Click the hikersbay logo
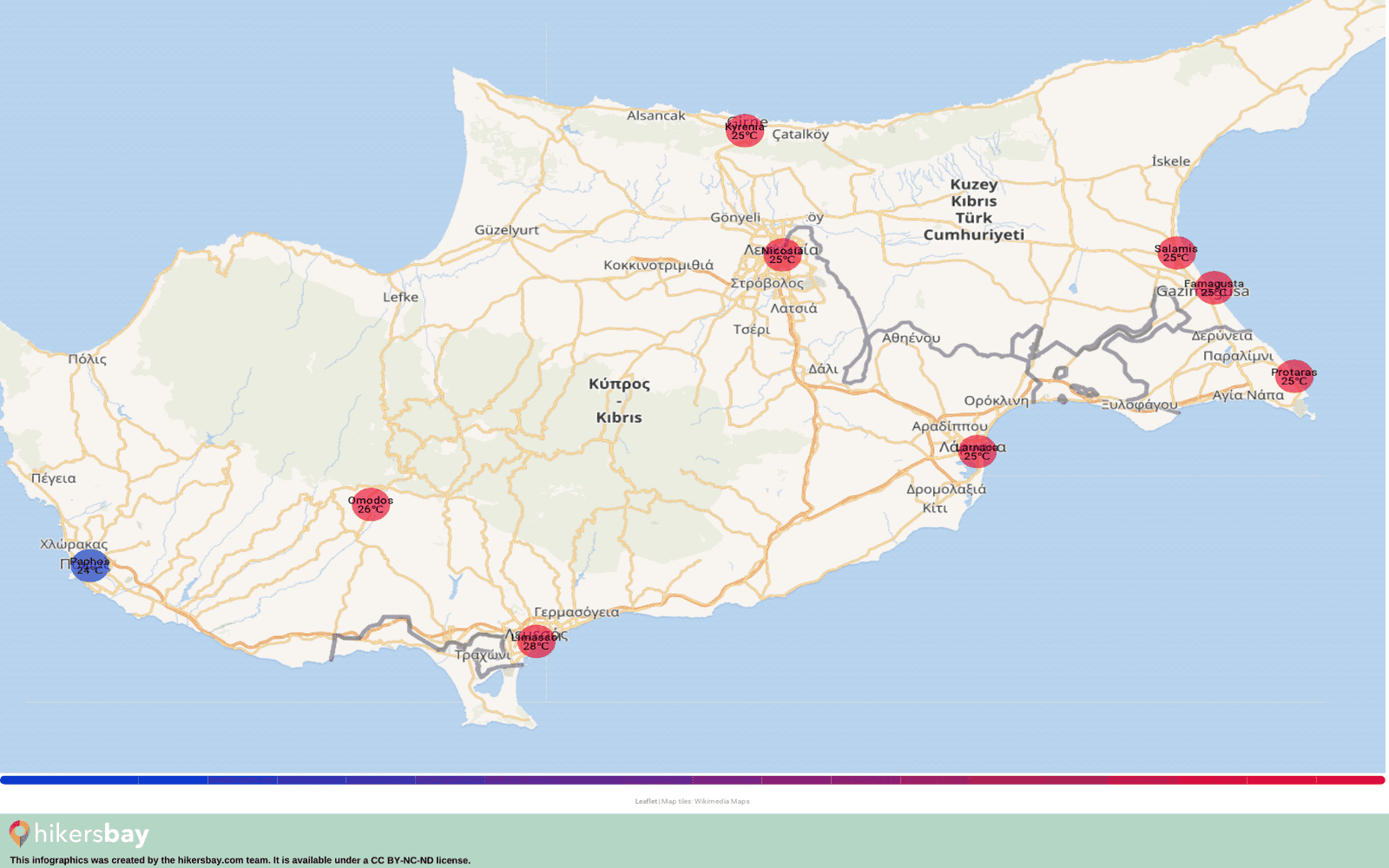Image resolution: width=1389 pixels, height=868 pixels. point(80,834)
